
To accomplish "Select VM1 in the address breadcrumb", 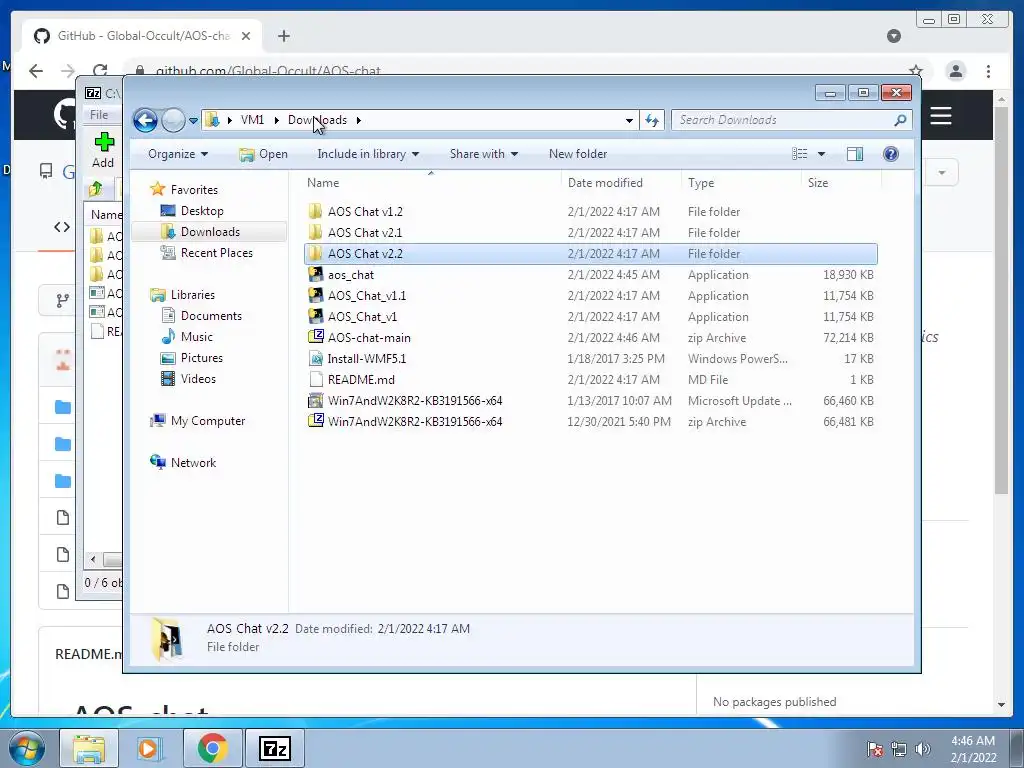I will (252, 120).
